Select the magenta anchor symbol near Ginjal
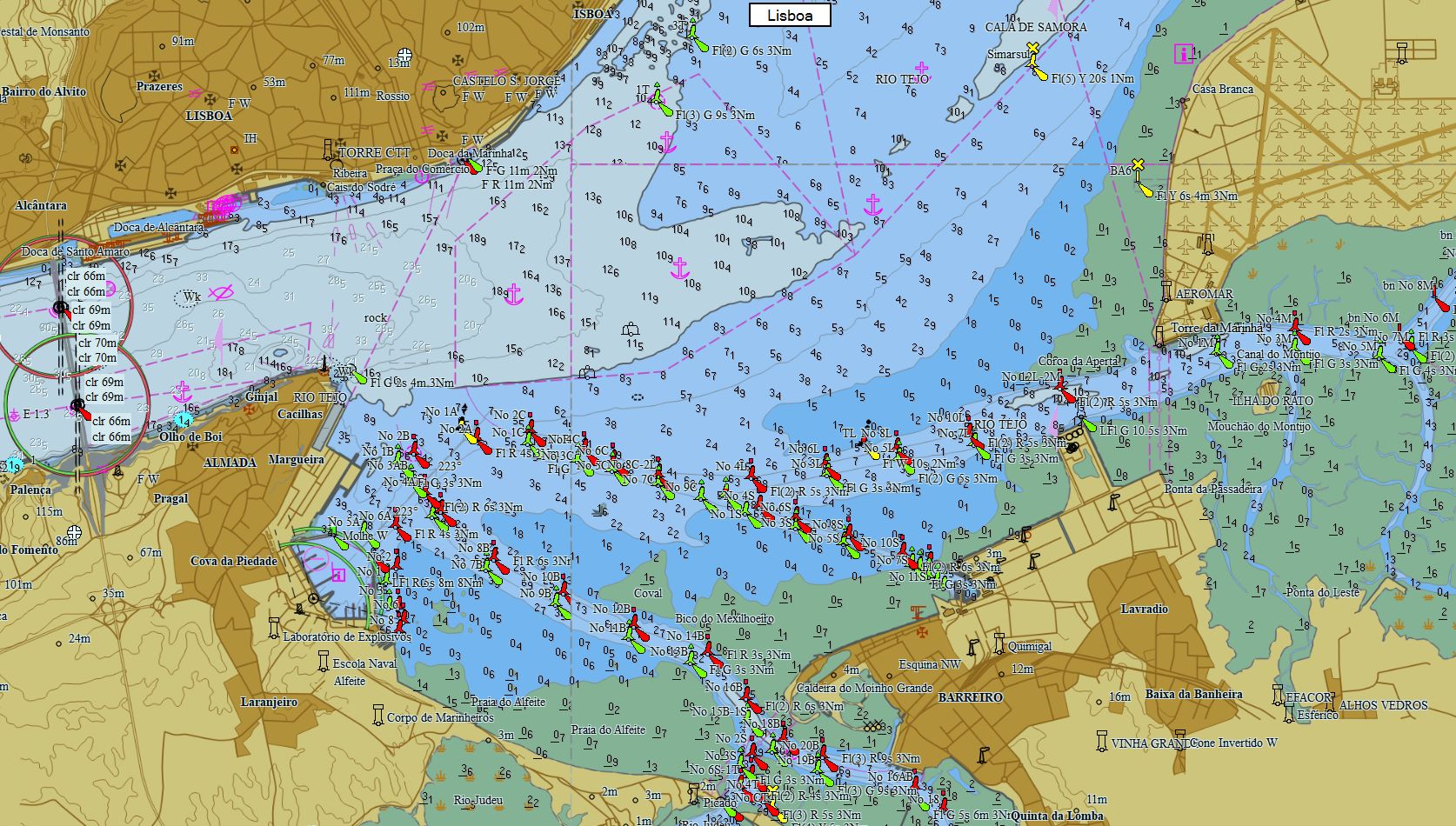The image size is (1456, 826). point(182,391)
